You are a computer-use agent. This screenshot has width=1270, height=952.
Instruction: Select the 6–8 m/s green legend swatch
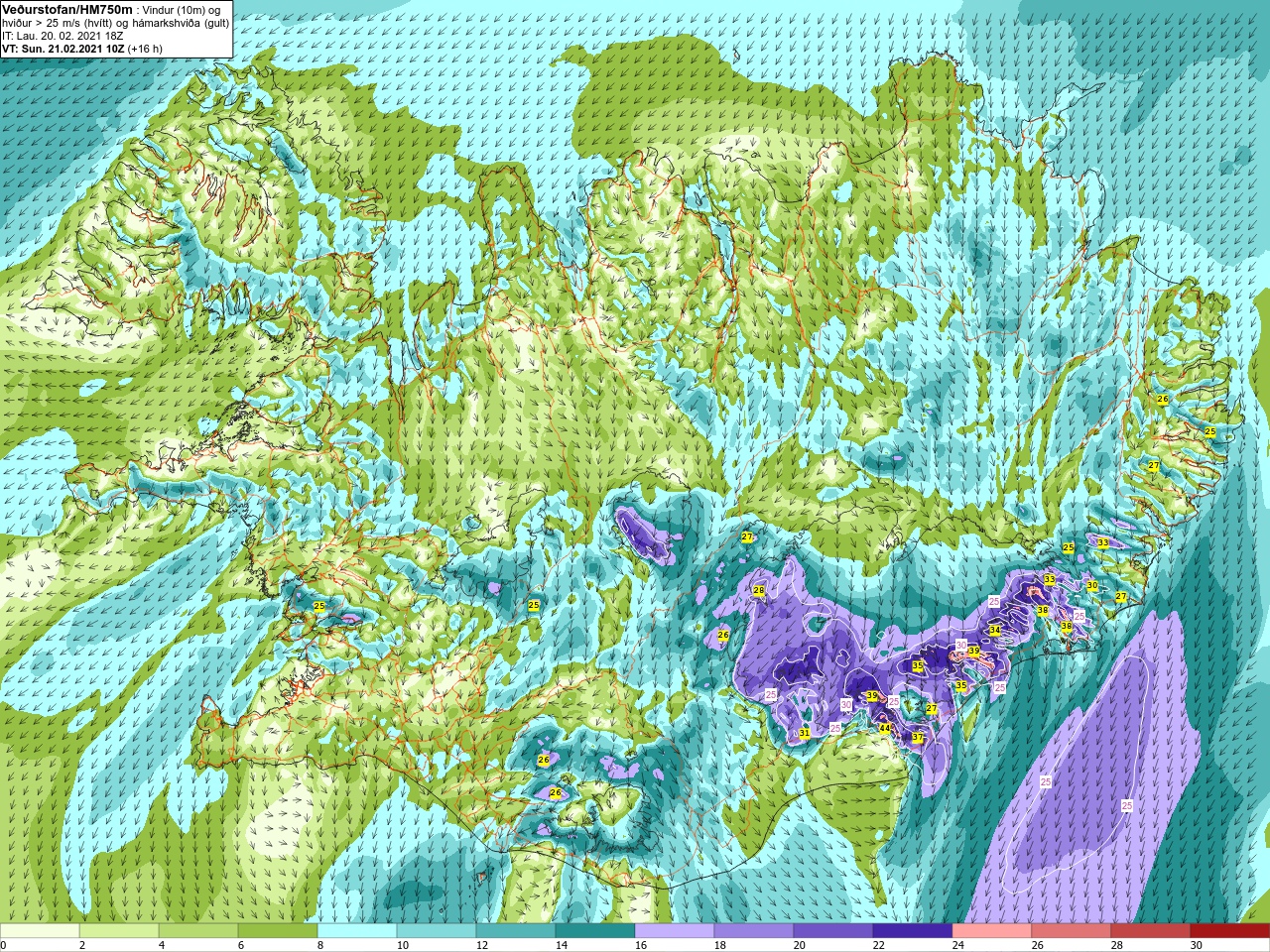point(278,931)
